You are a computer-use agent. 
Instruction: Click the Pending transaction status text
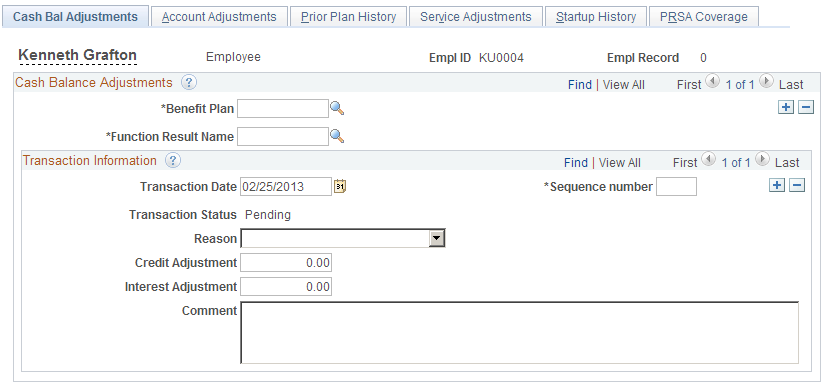coord(268,215)
